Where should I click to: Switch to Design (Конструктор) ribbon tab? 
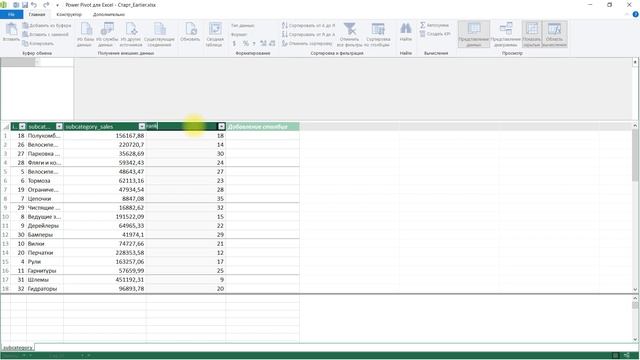tap(69, 14)
